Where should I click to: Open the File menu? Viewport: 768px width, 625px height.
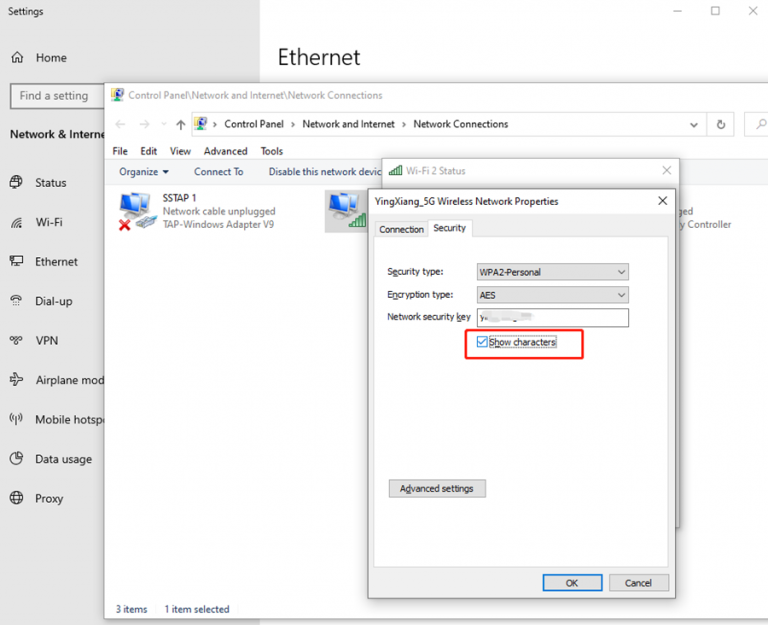pyautogui.click(x=120, y=151)
